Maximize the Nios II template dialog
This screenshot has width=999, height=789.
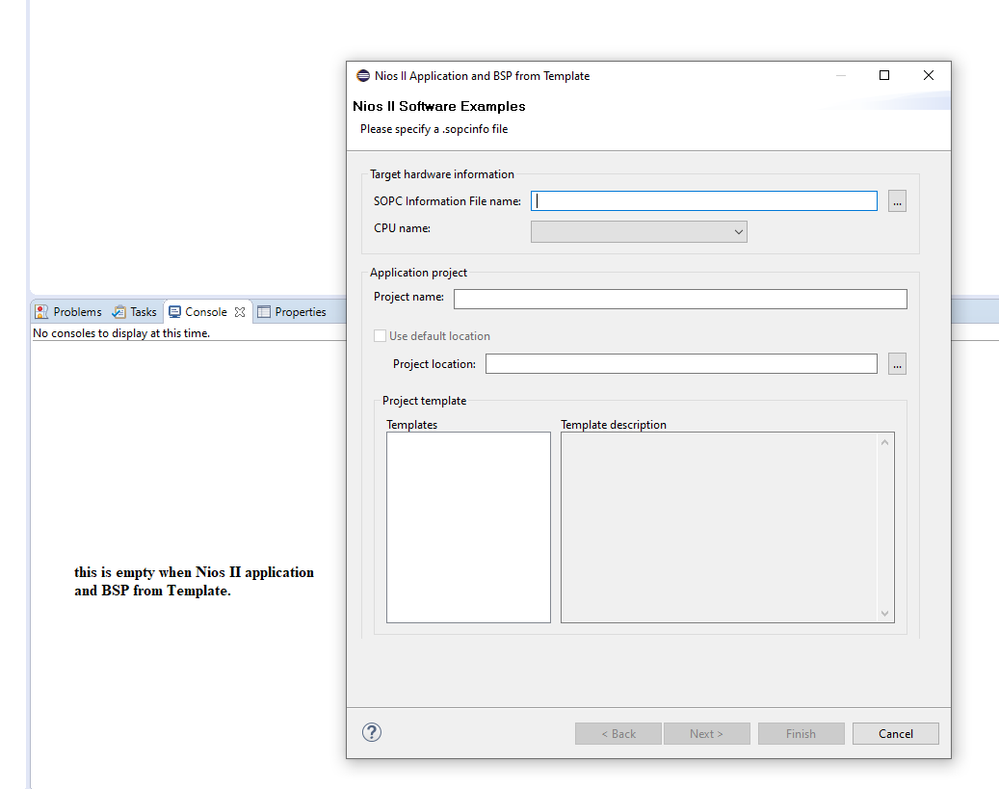tap(884, 75)
